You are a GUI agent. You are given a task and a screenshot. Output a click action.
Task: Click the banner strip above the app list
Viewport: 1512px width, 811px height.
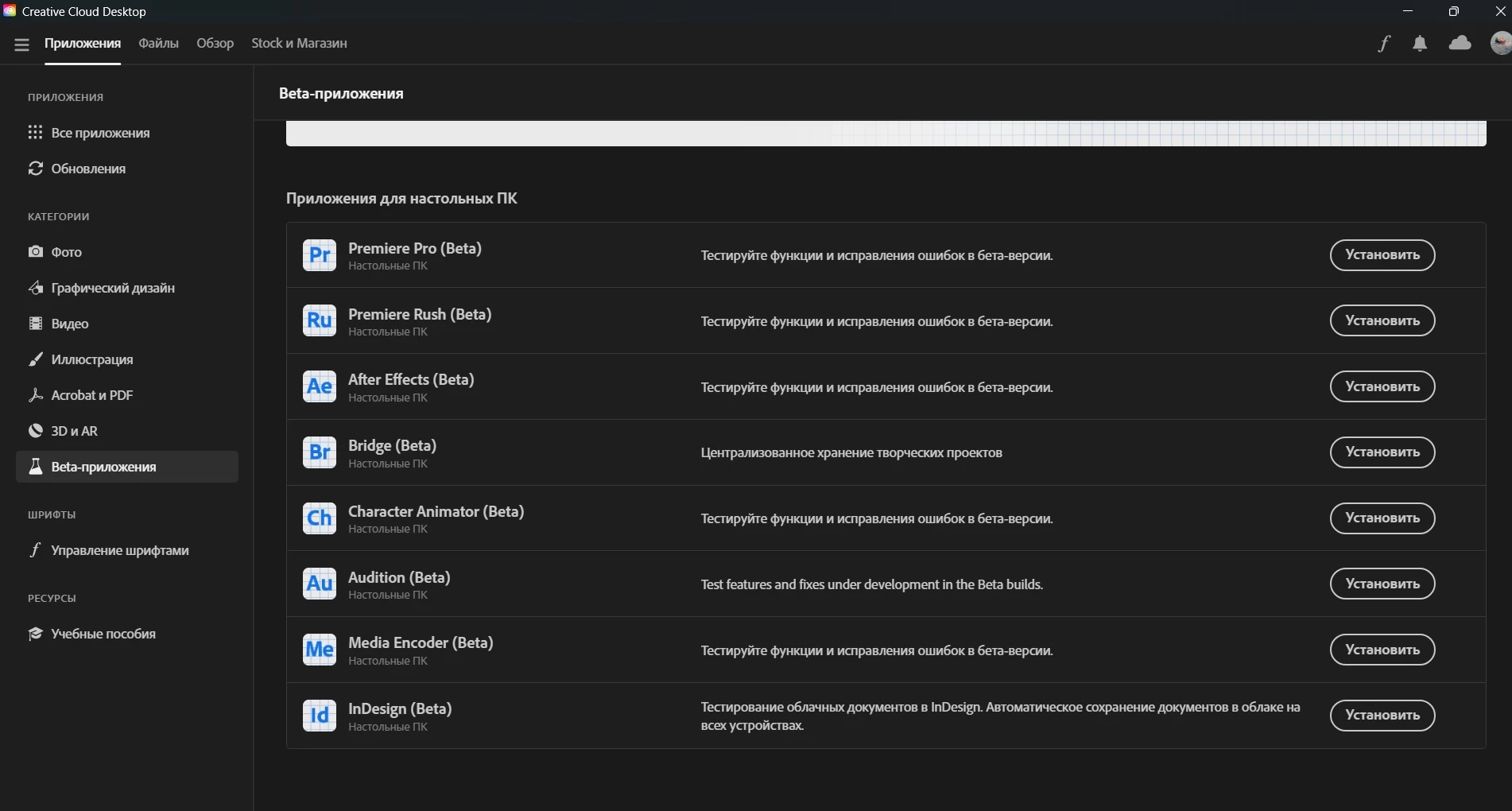(x=886, y=134)
